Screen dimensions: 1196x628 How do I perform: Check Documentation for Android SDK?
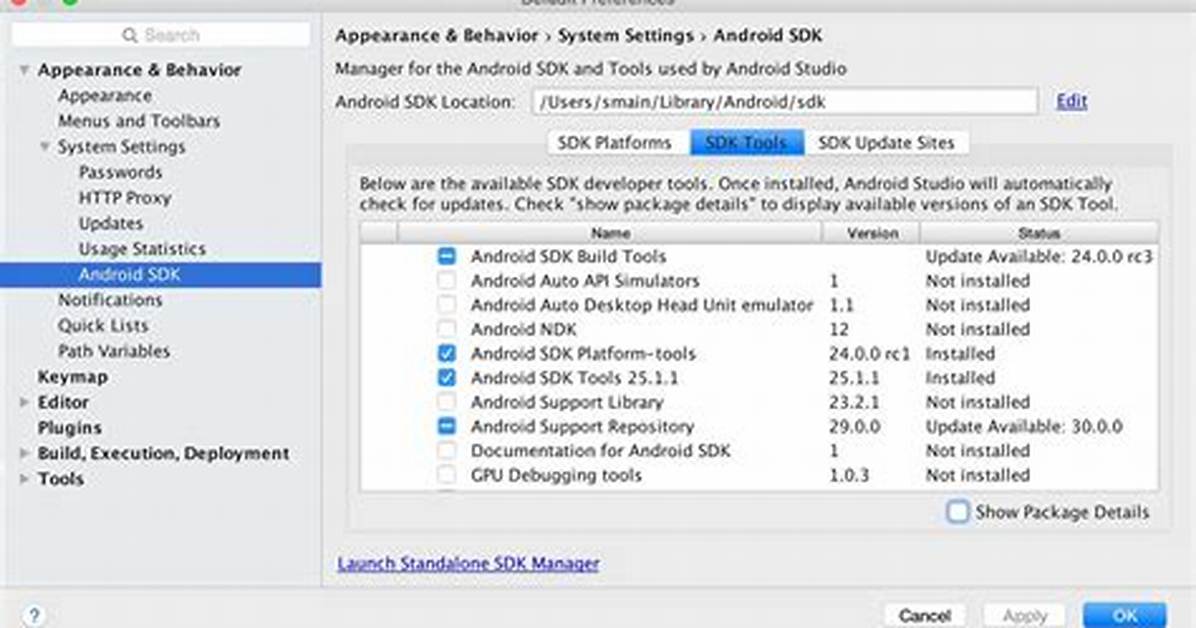tap(446, 451)
